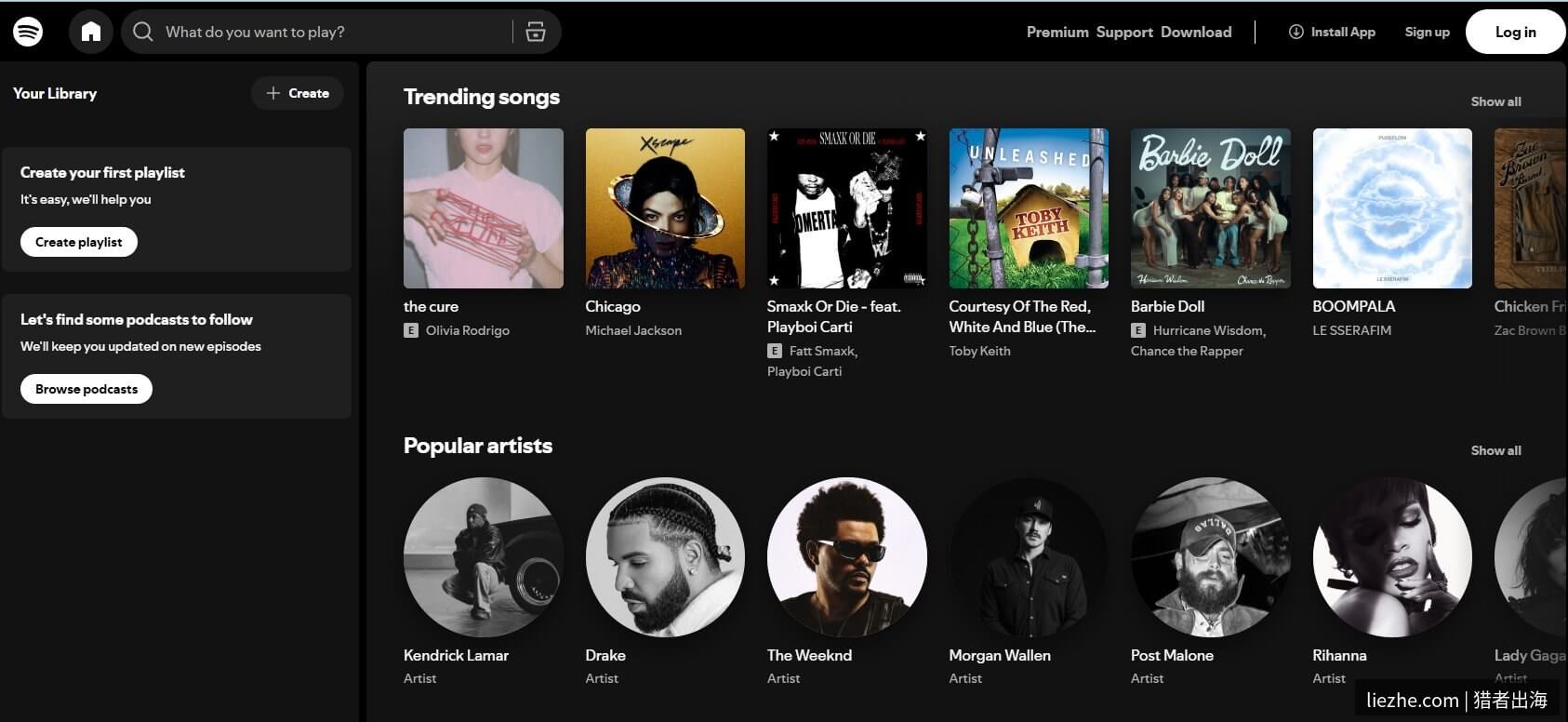This screenshot has width=1568, height=722.
Task: Click the Sign up button
Action: point(1427,32)
